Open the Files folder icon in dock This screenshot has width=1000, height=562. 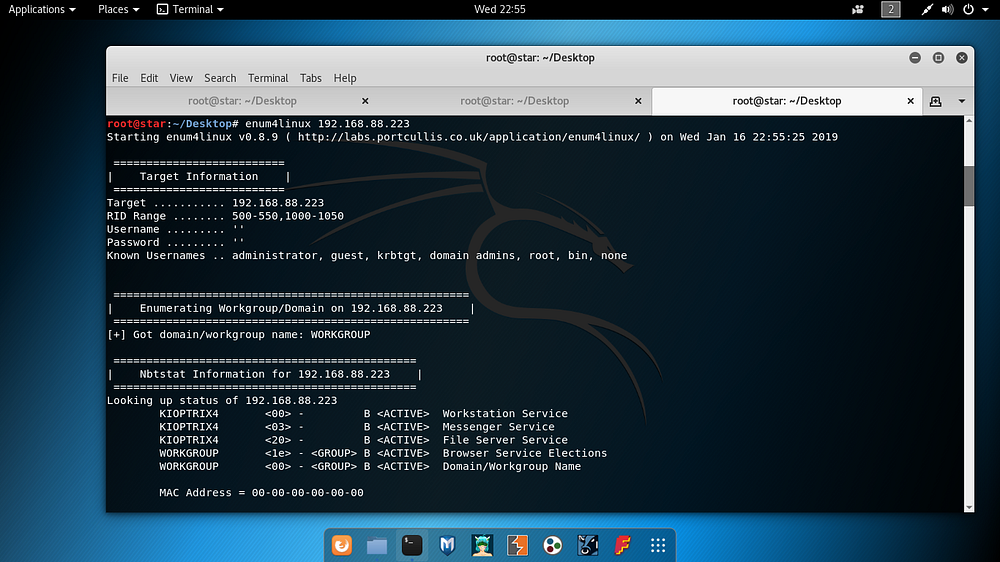tap(377, 545)
